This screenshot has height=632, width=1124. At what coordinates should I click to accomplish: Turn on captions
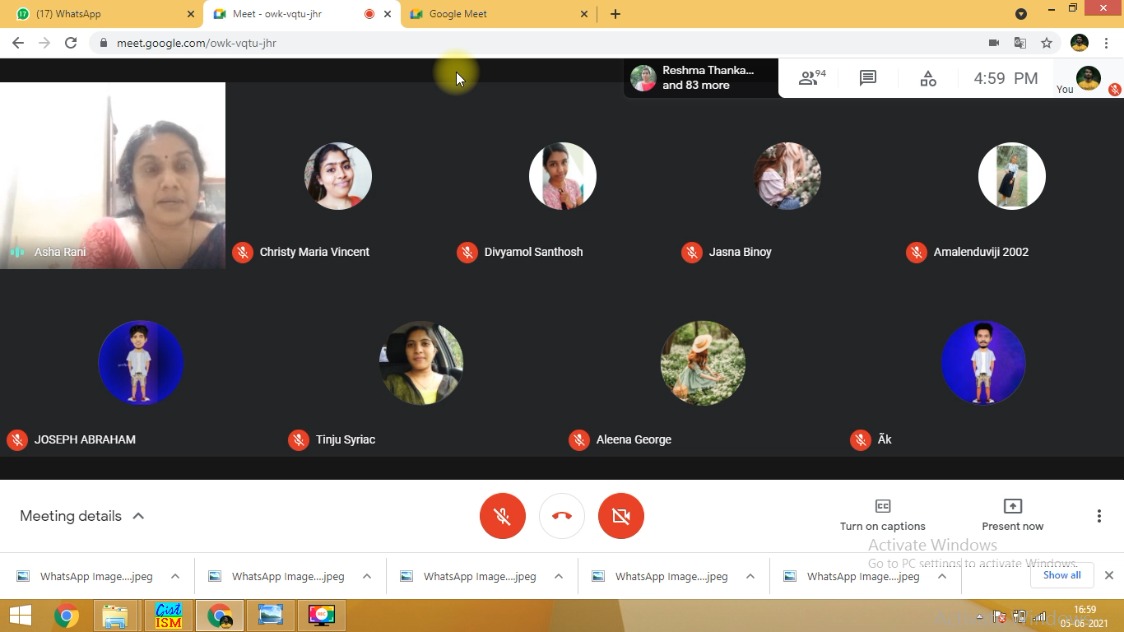click(882, 514)
